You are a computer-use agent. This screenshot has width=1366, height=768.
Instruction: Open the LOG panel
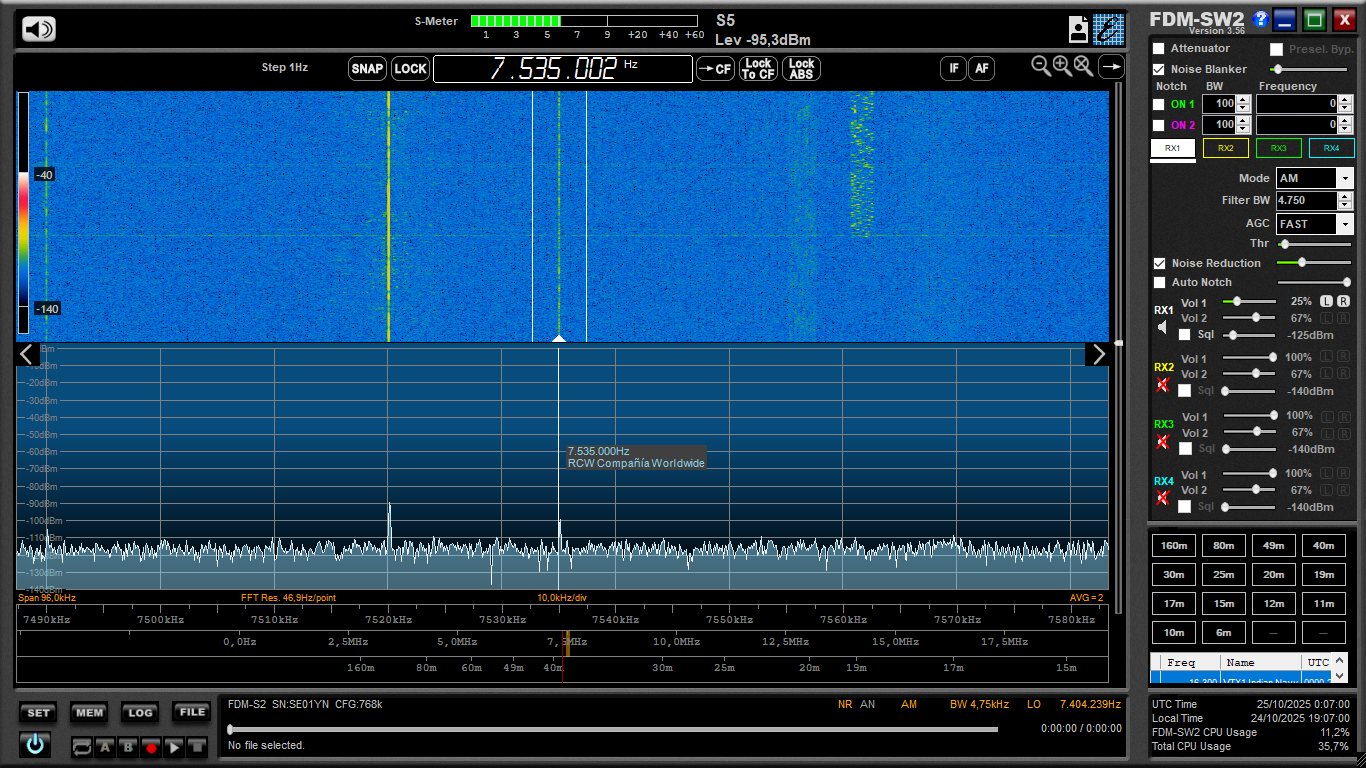[140, 713]
